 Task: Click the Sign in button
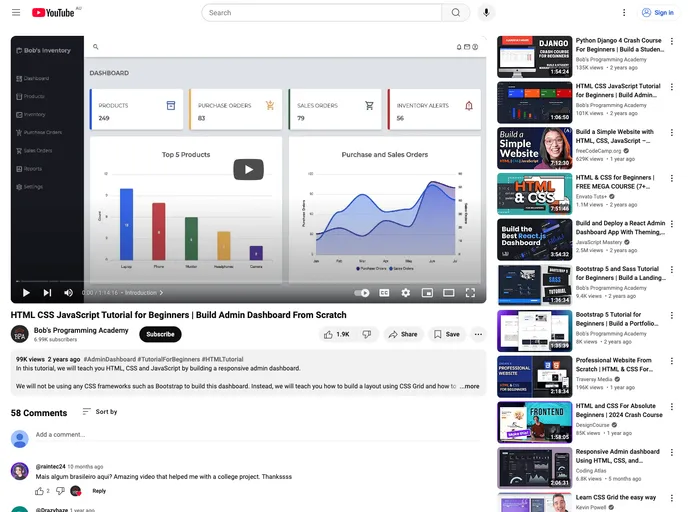coord(658,13)
